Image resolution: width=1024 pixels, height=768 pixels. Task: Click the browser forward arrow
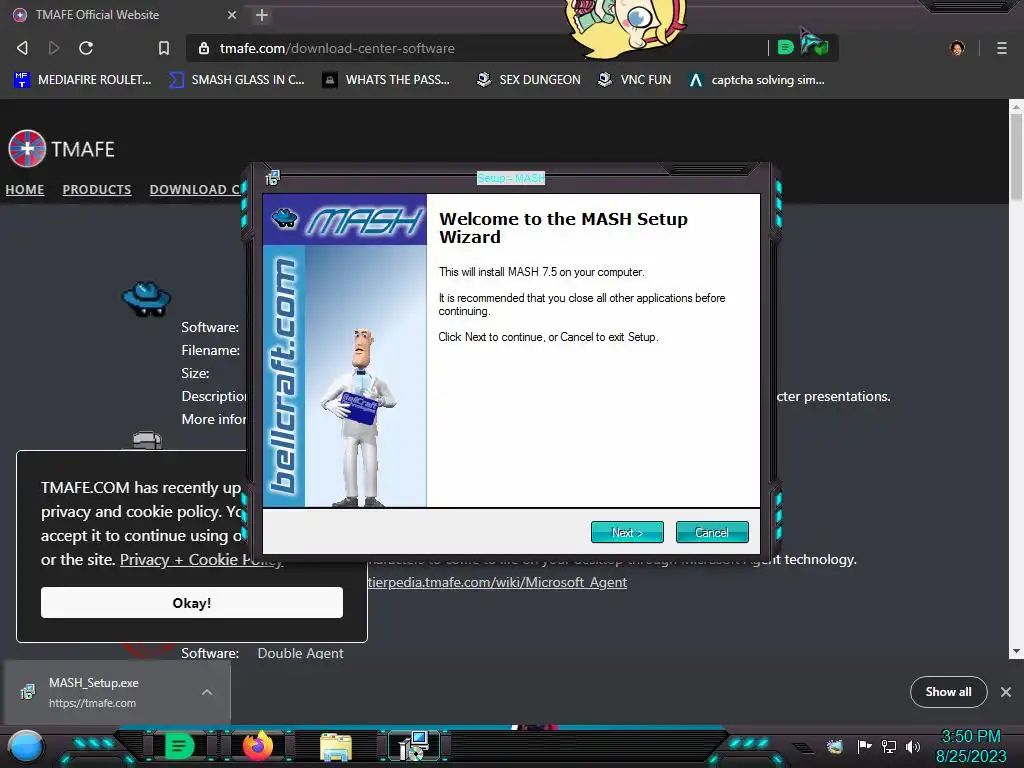(x=54, y=48)
